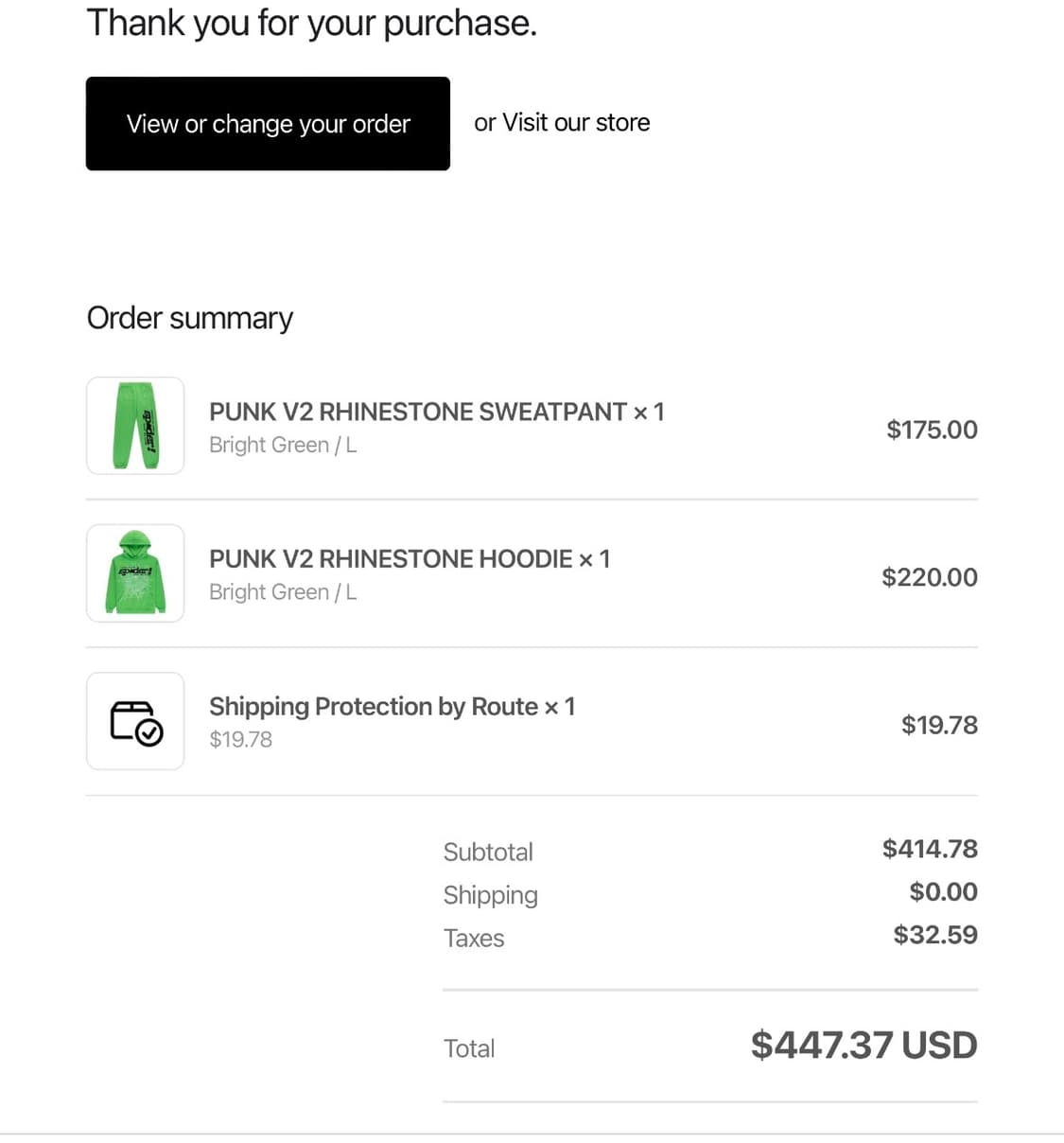Click the Route shipping protection icon

[x=135, y=722]
